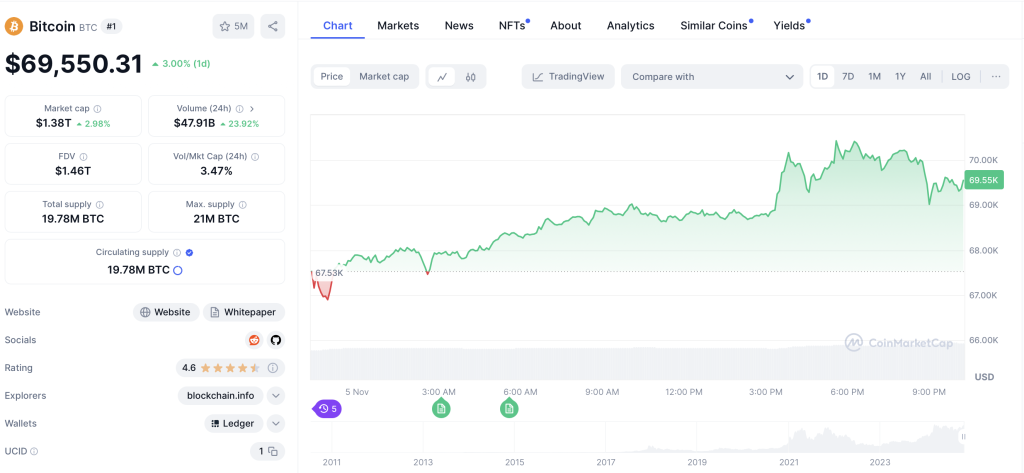
Task: Click Max. supply info icon
Action: point(242,204)
